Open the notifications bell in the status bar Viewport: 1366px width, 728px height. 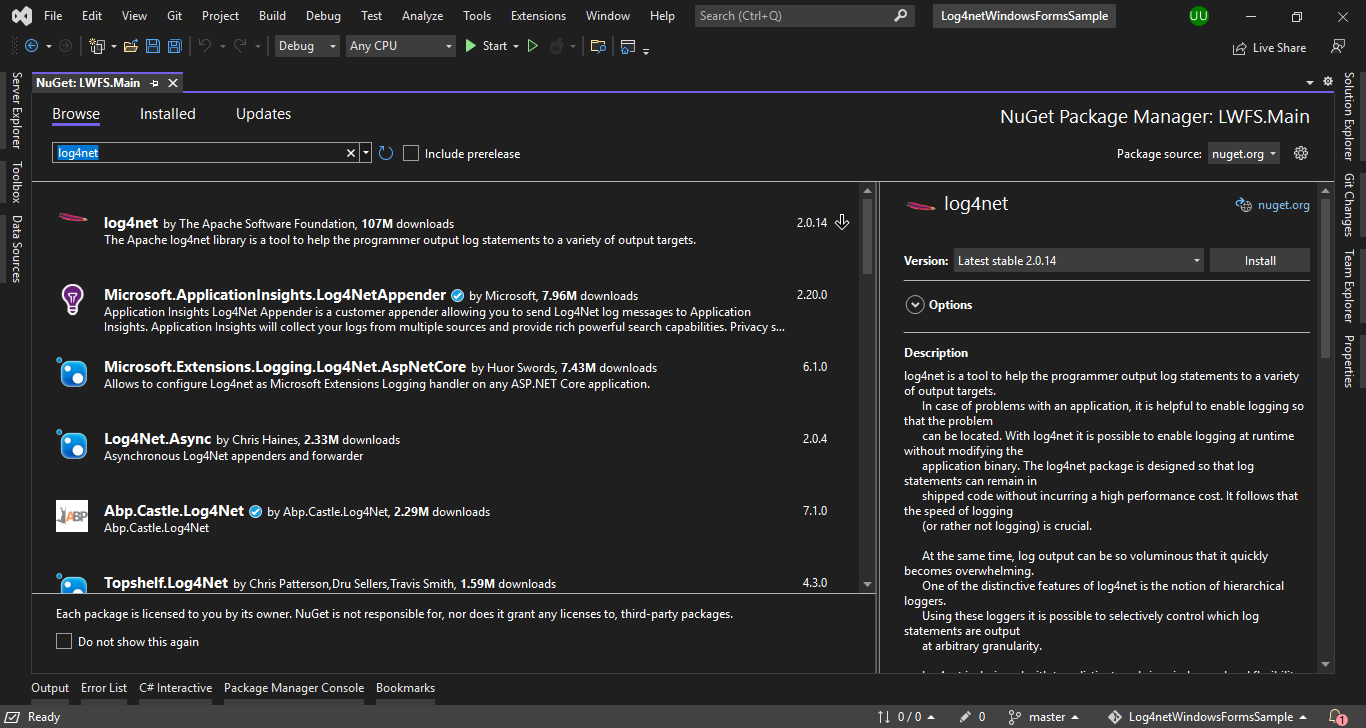(1337, 717)
